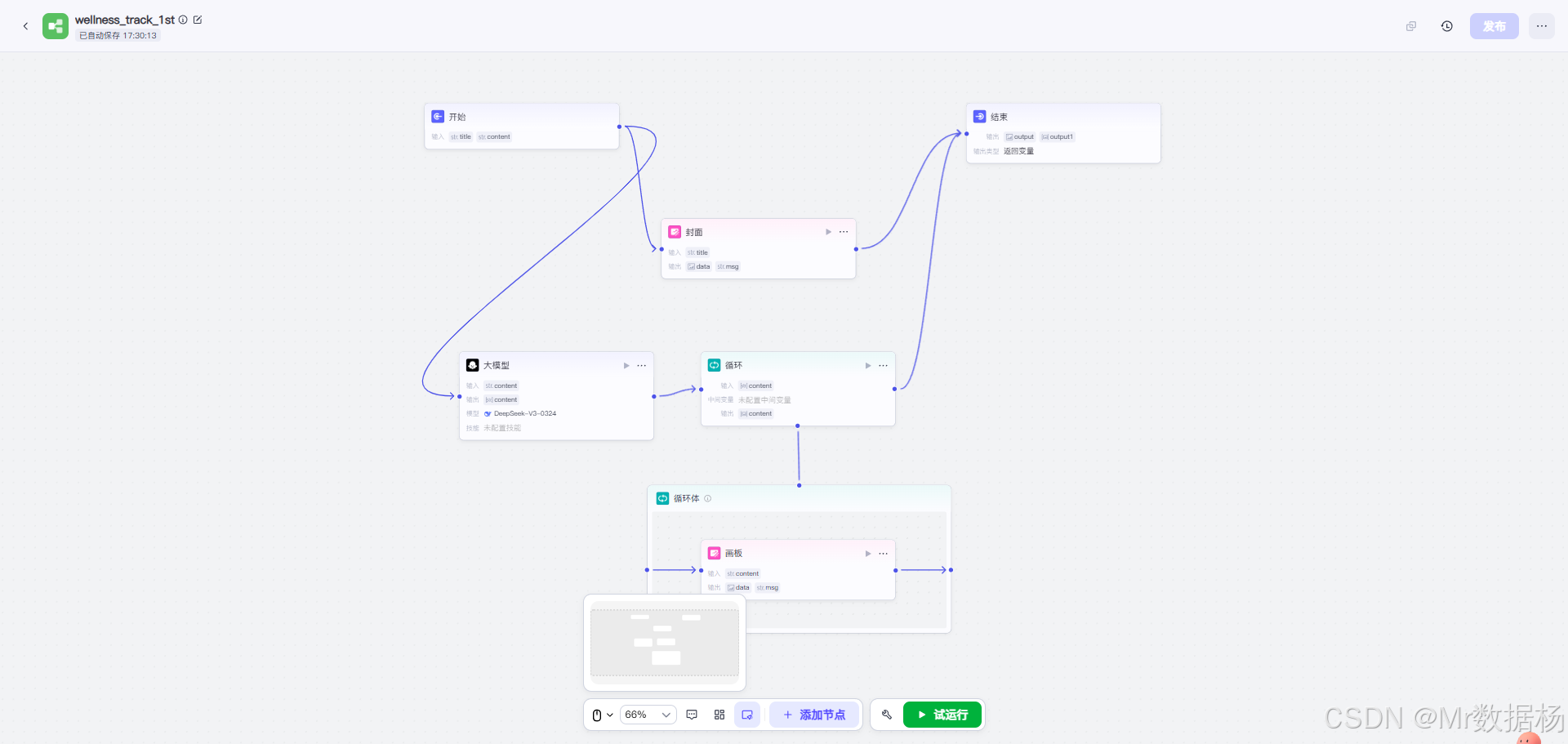Image resolution: width=1568 pixels, height=744 pixels.
Task: Click the data output in 画板 node
Action: 738,588
